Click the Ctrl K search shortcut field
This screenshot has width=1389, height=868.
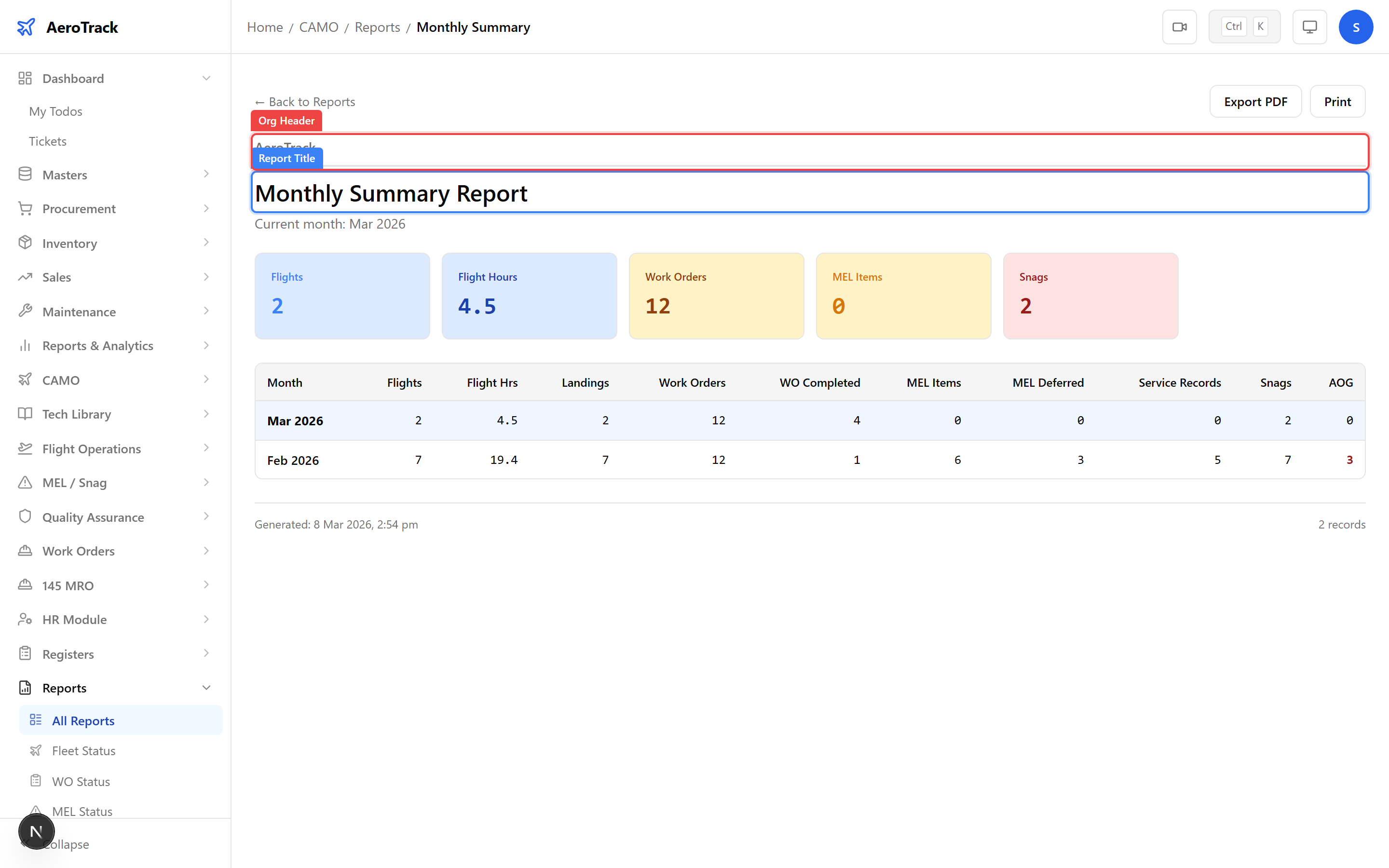coord(1244,26)
